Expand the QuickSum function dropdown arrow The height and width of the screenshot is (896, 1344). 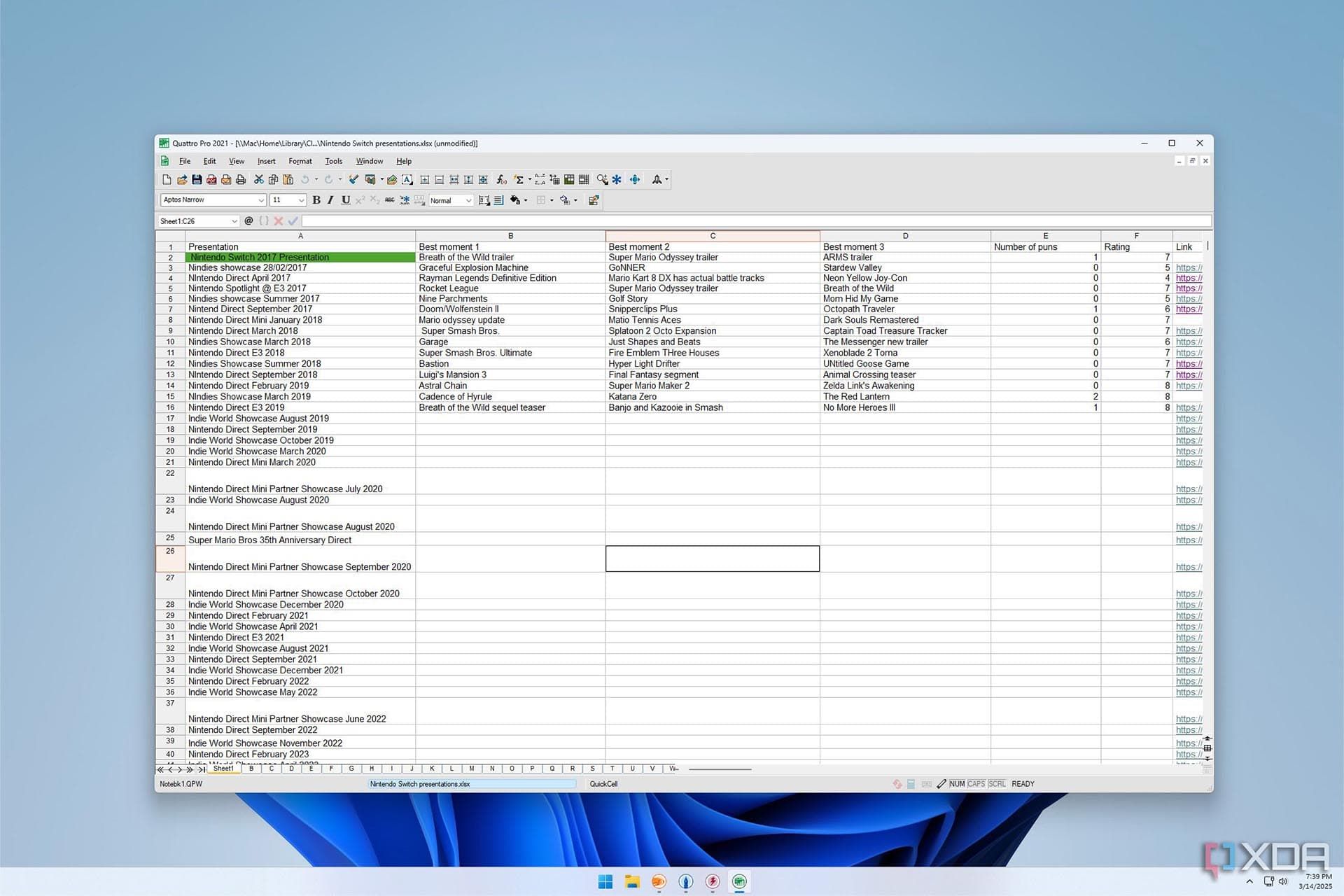[529, 180]
